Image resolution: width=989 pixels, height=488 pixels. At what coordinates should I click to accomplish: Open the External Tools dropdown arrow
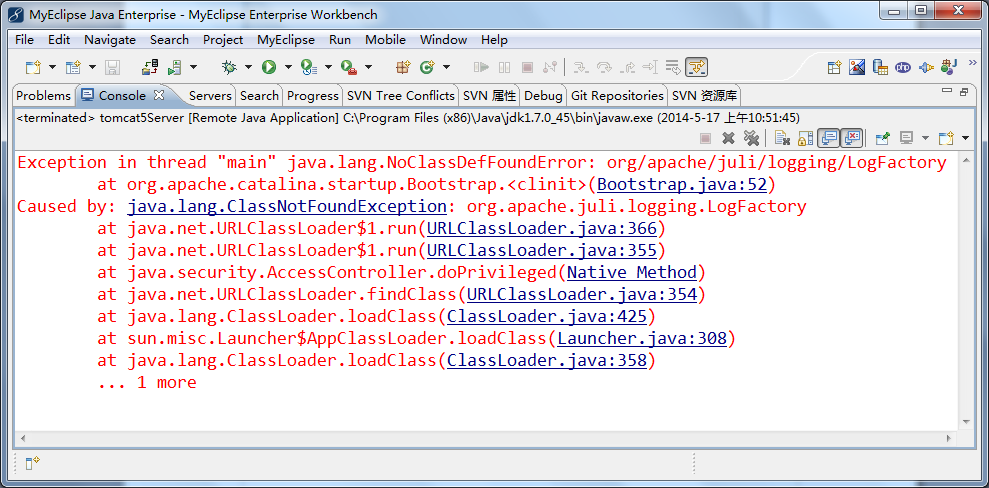[x=368, y=67]
